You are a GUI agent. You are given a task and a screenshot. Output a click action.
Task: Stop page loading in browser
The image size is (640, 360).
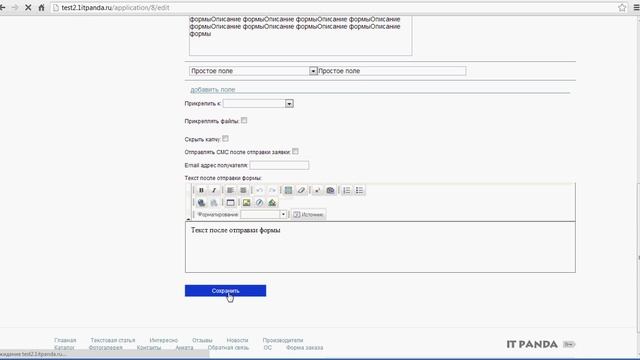point(28,8)
